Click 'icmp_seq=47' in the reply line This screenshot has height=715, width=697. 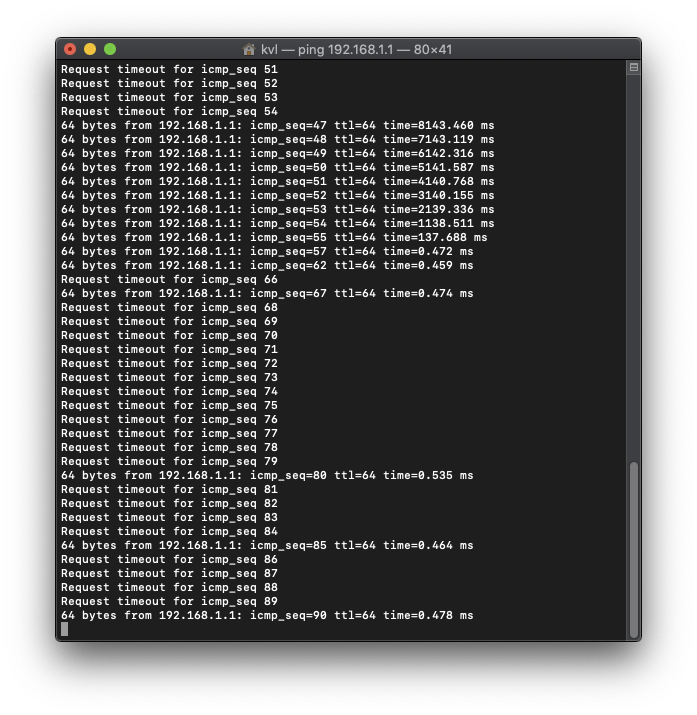288,125
